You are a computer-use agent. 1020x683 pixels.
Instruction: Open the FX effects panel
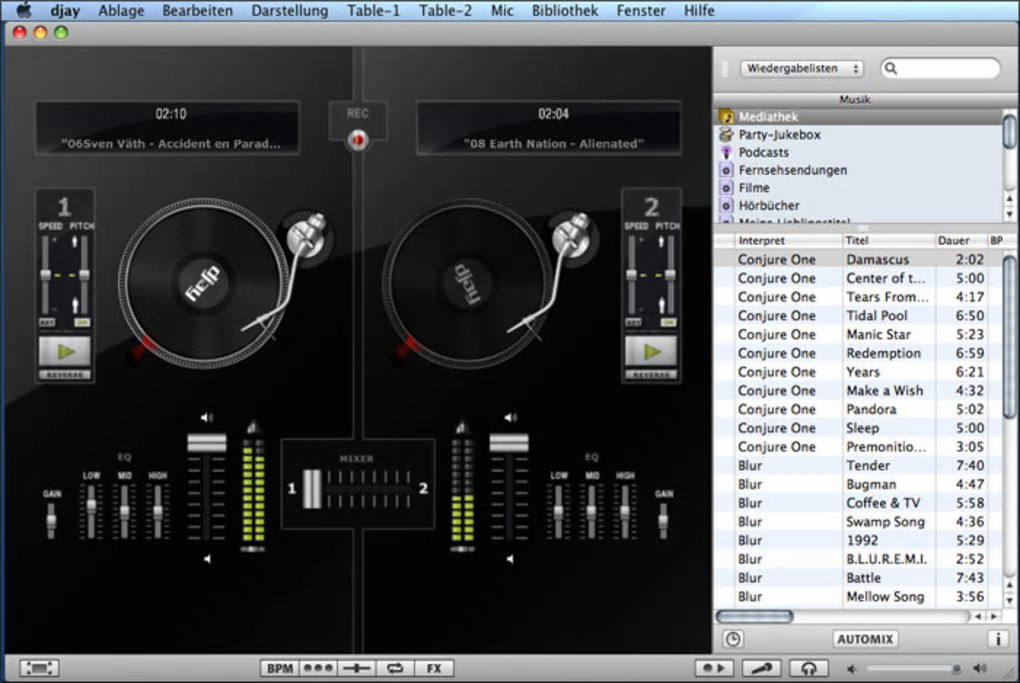(x=433, y=668)
